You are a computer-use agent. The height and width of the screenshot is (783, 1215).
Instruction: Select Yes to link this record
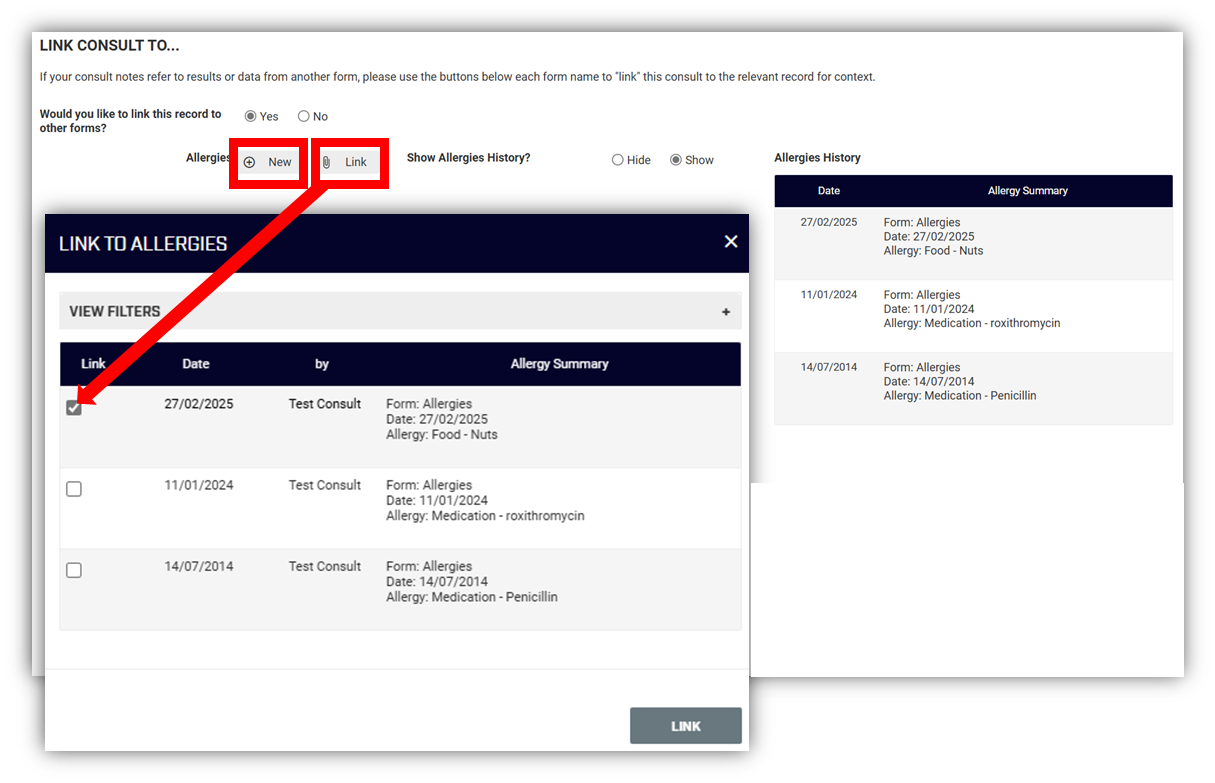(251, 116)
